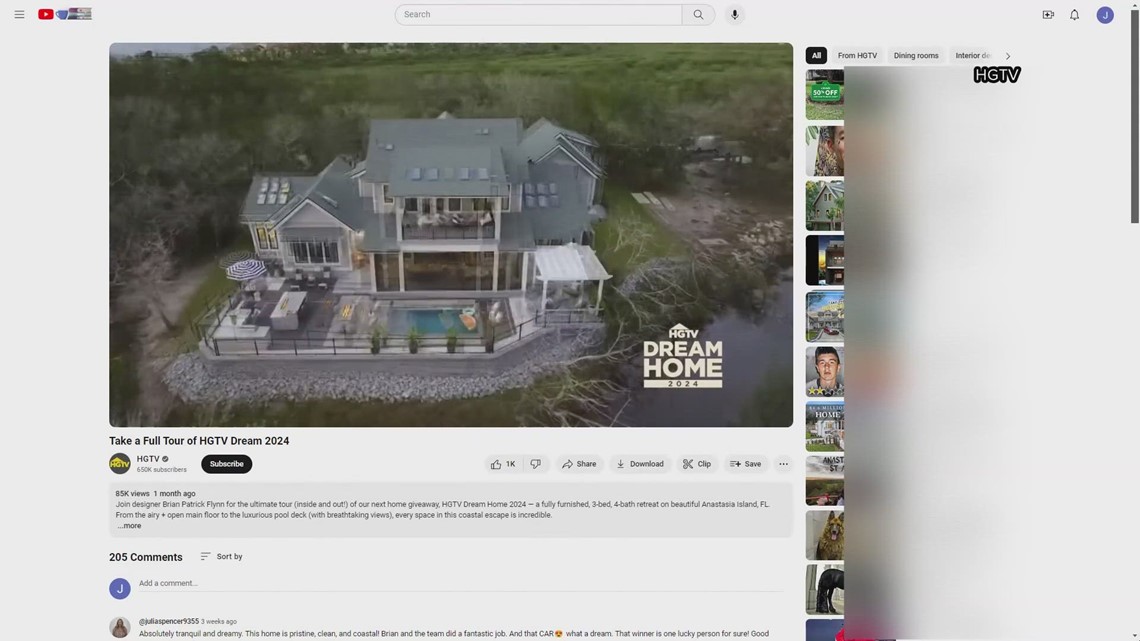Click the Download button

(x=640, y=464)
